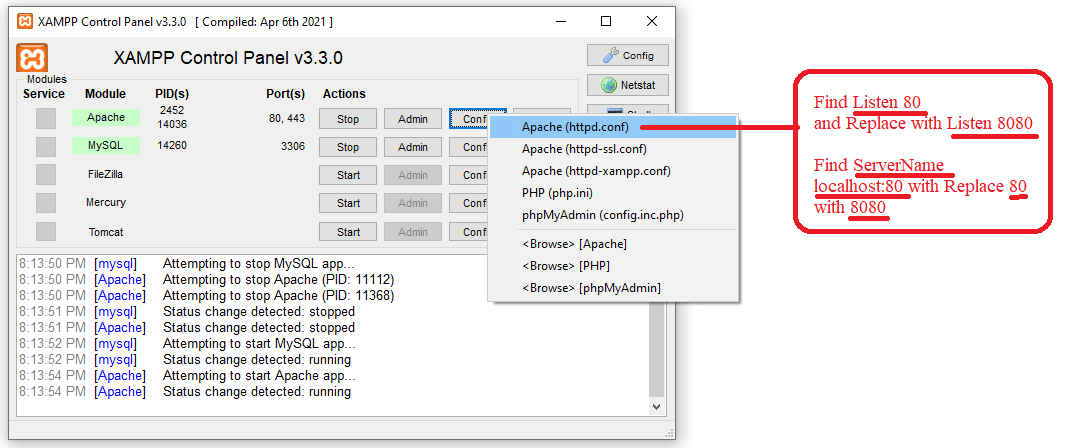Open Apache Admin page
Viewport: 1065px width, 448px height.
[x=413, y=119]
